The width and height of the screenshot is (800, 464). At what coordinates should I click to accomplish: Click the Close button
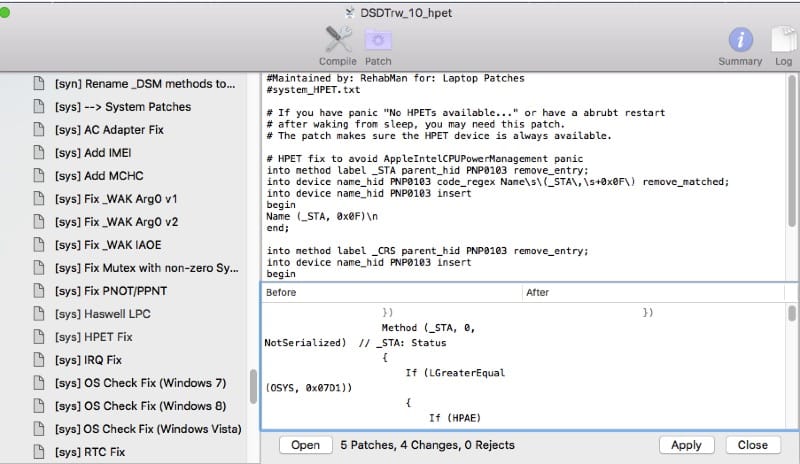pos(752,445)
